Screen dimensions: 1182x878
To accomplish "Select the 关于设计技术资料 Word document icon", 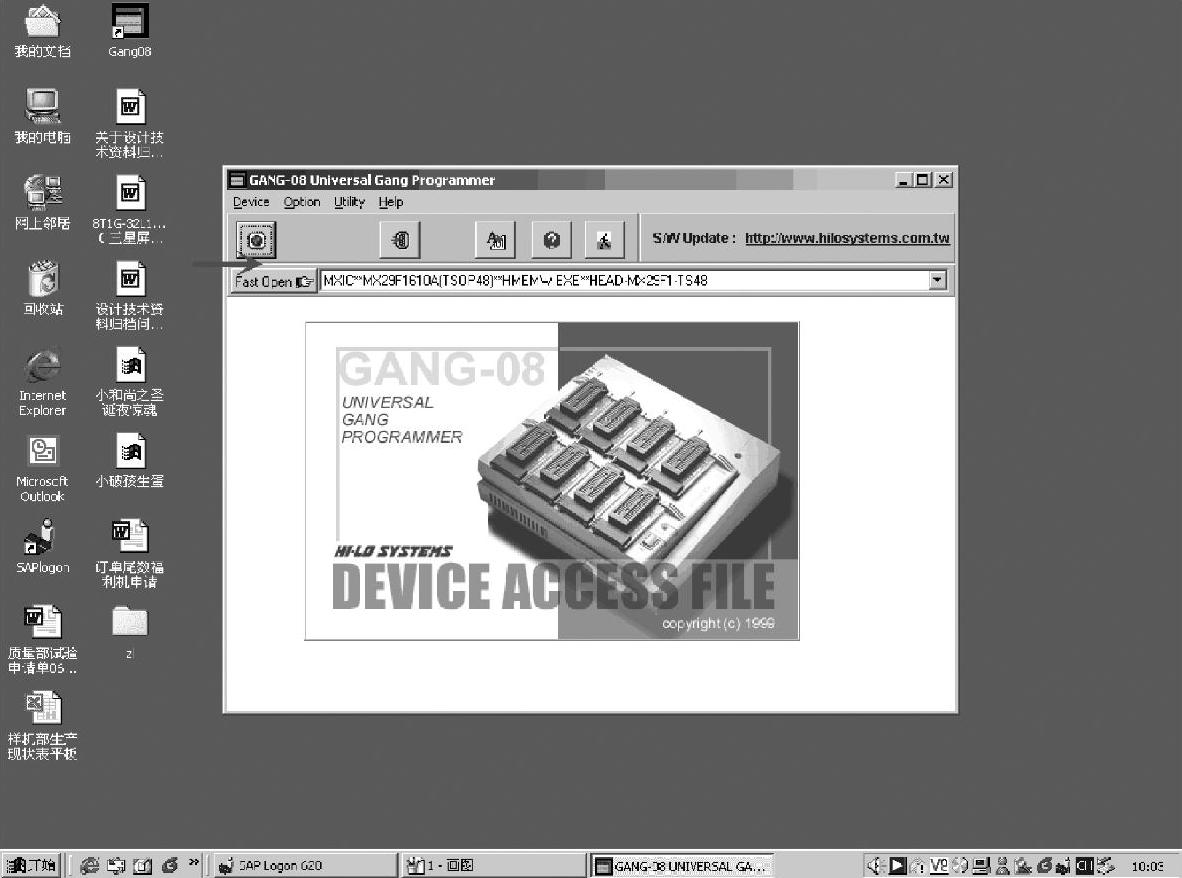I will pyautogui.click(x=129, y=124).
